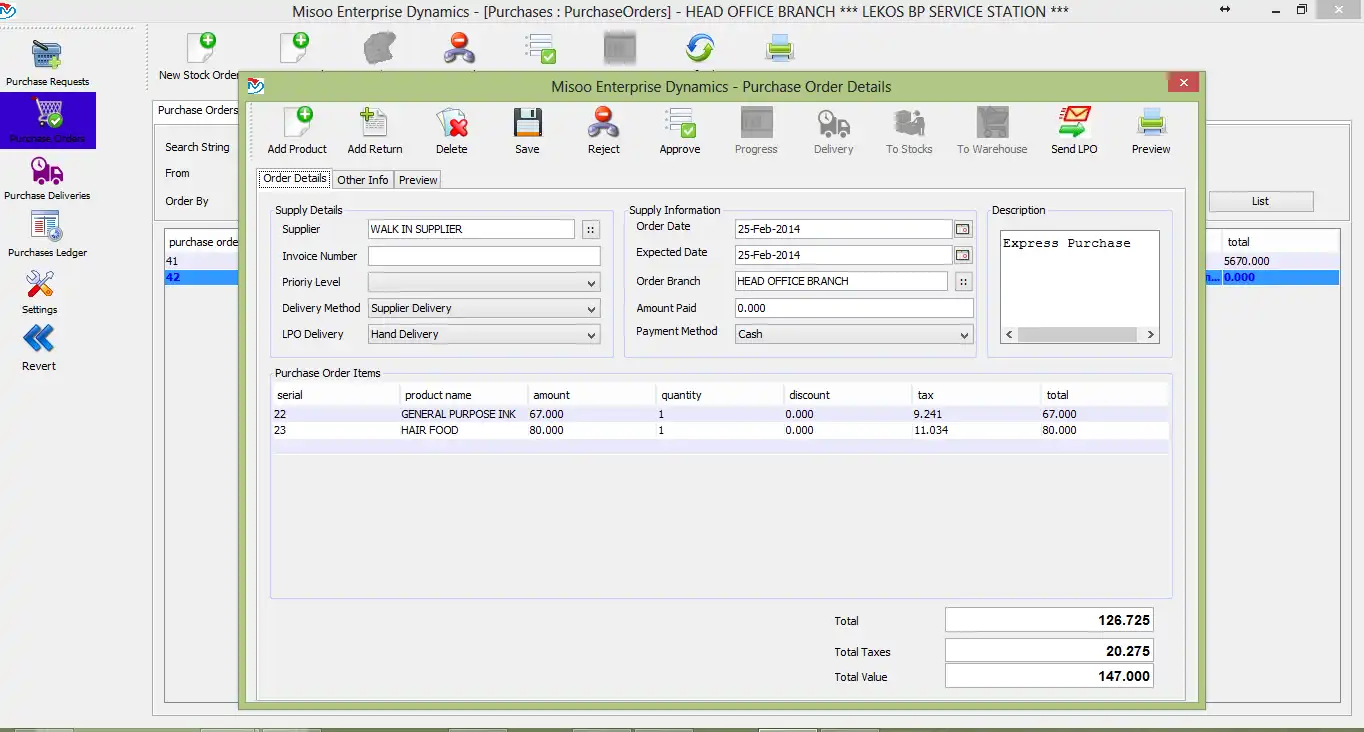Click the List button
Image resolution: width=1364 pixels, height=732 pixels.
pyautogui.click(x=1260, y=201)
